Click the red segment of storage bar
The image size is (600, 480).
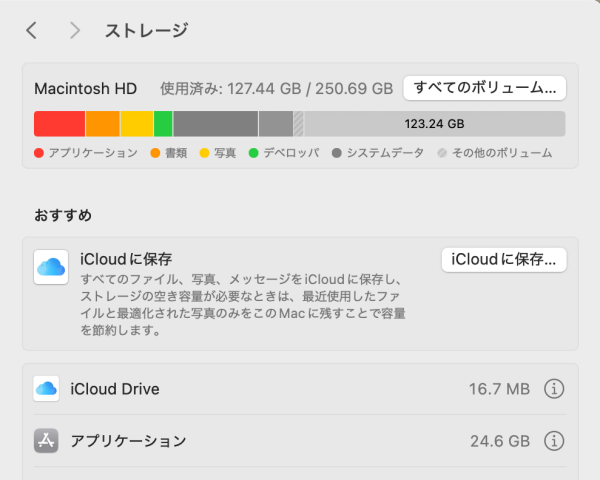point(59,124)
